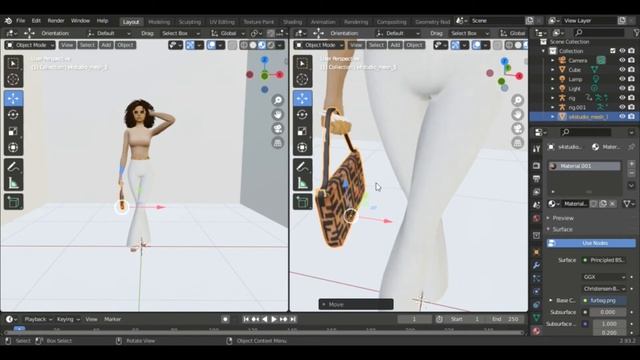640x360 pixels.
Task: Jump to timeline start
Action: pos(246,319)
